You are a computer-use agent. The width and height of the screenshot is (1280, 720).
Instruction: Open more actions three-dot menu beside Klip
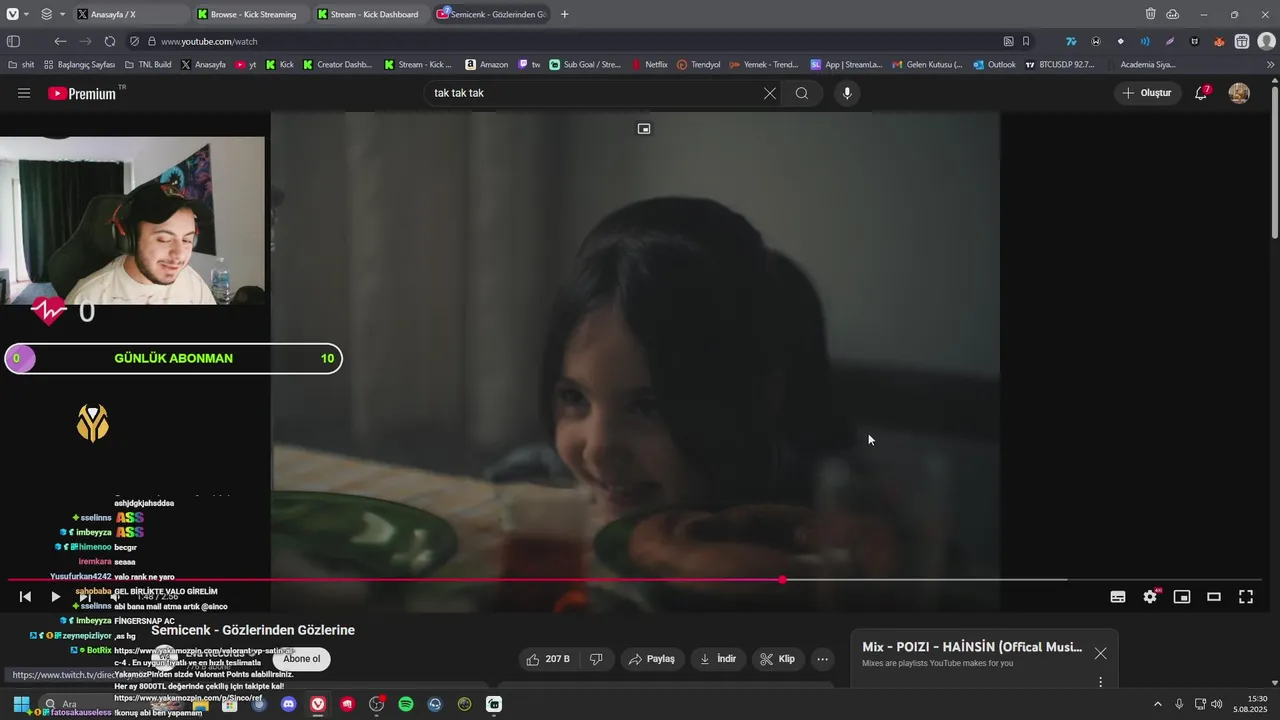[x=822, y=659]
